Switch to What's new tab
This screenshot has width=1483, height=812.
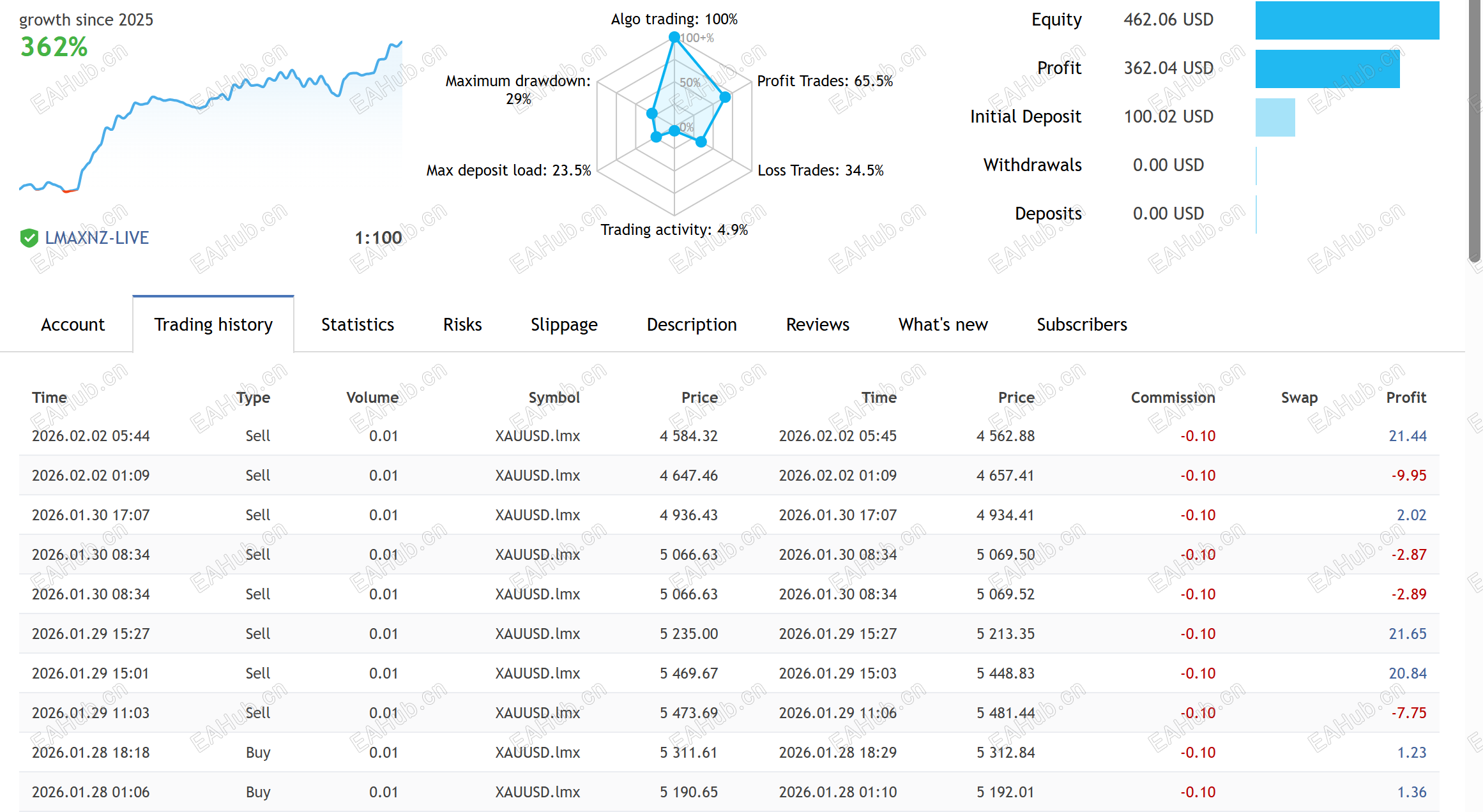(x=943, y=324)
